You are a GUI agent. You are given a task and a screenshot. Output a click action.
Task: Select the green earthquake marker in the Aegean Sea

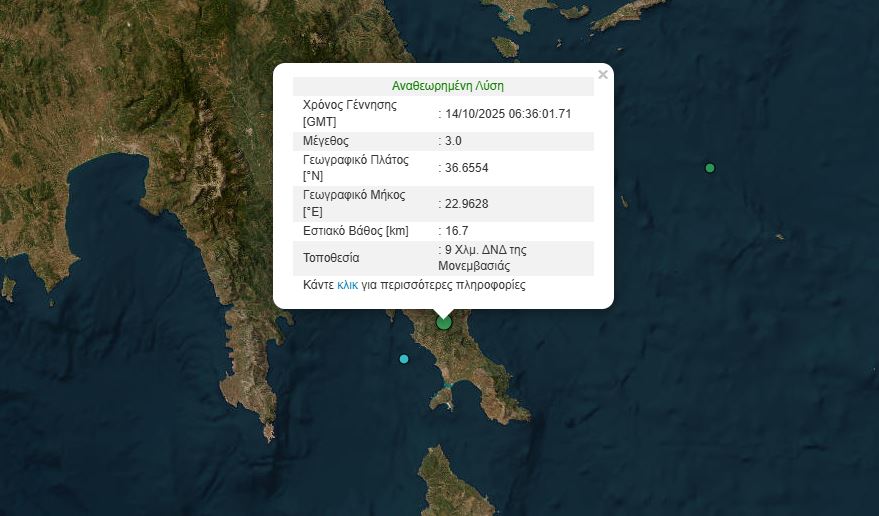click(710, 168)
